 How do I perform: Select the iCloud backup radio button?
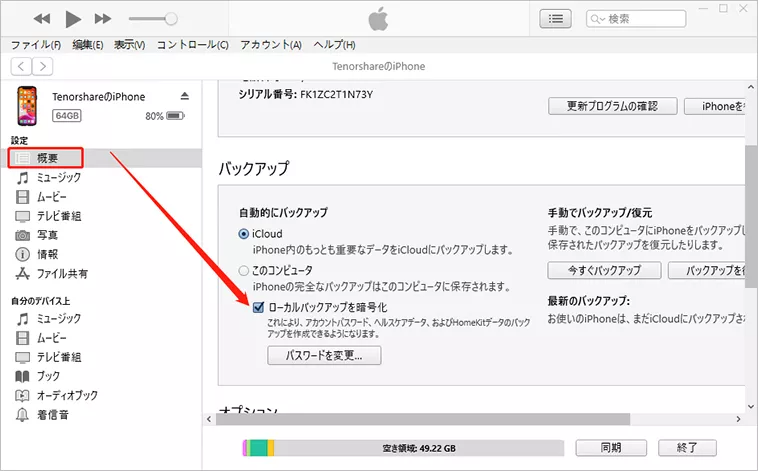tap(244, 234)
